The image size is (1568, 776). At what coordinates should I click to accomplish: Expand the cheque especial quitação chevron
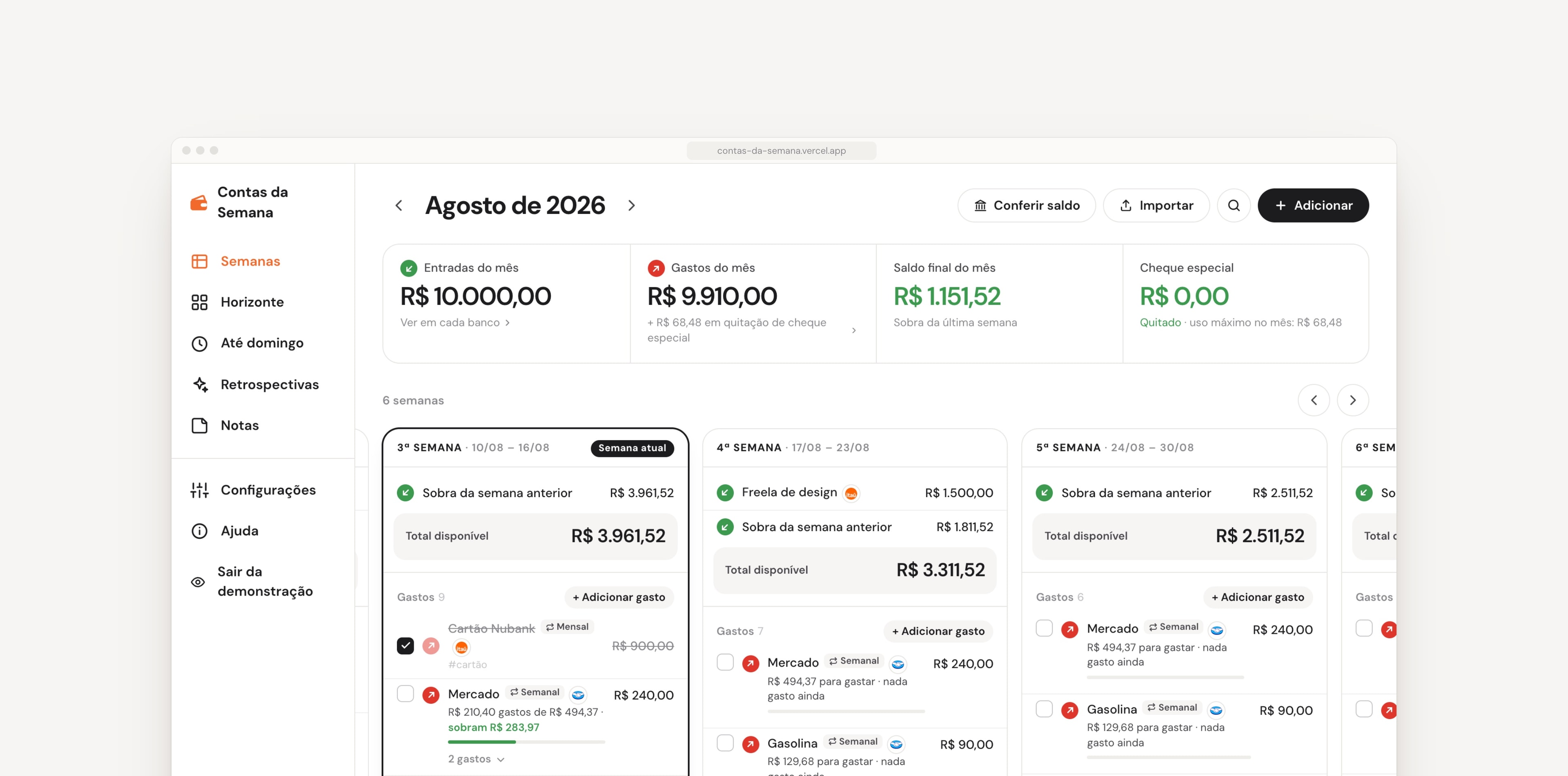pos(854,330)
